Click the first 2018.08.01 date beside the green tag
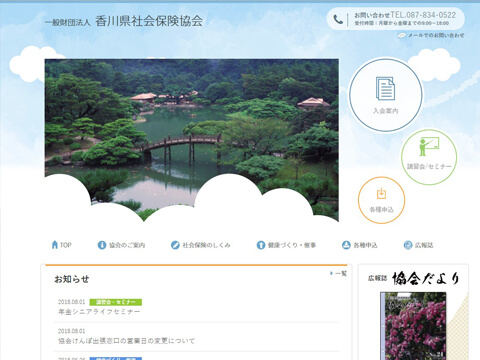Screen dimensions: 480x360 [72, 302]
